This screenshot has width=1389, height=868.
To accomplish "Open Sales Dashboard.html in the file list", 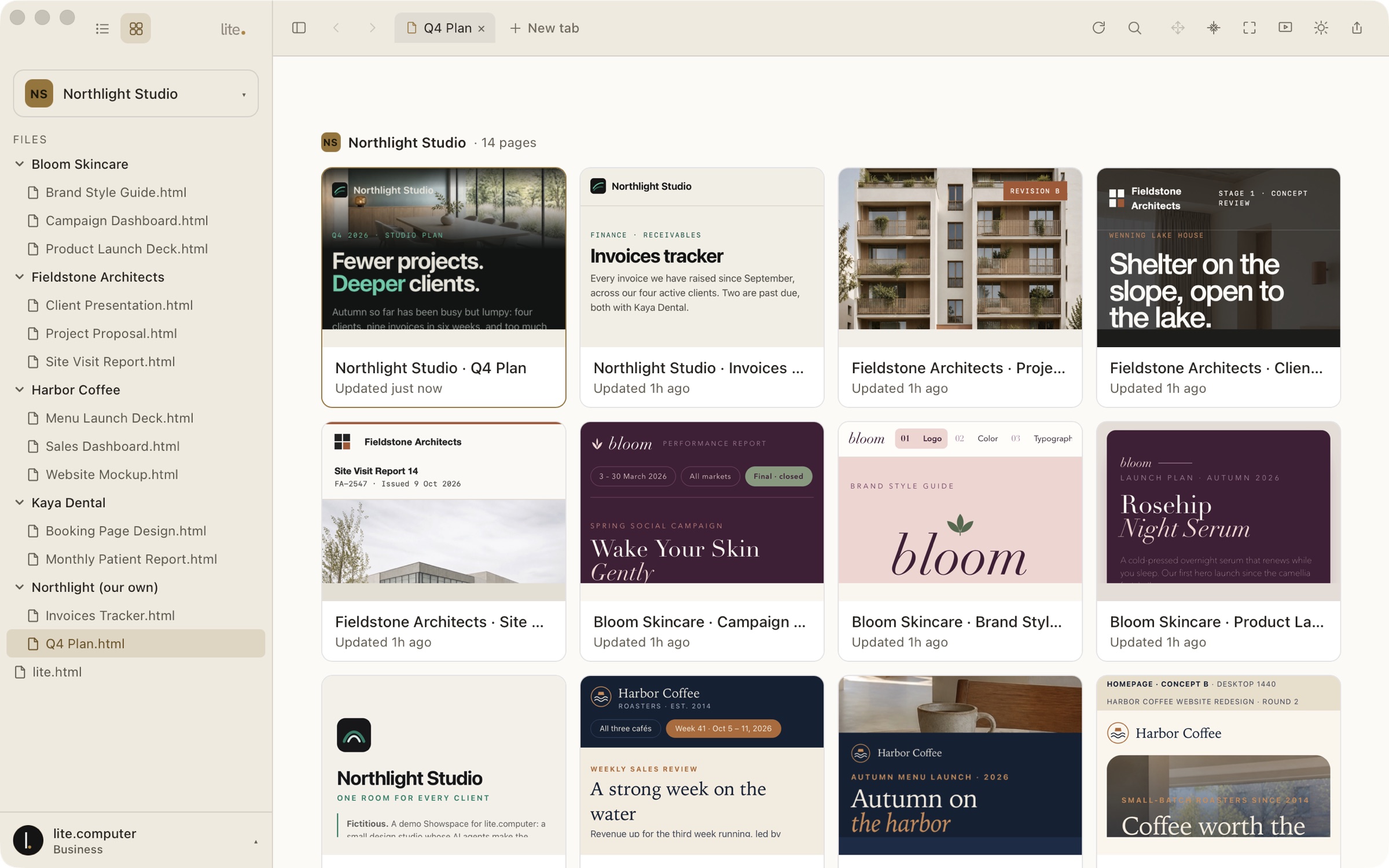I will click(x=112, y=446).
